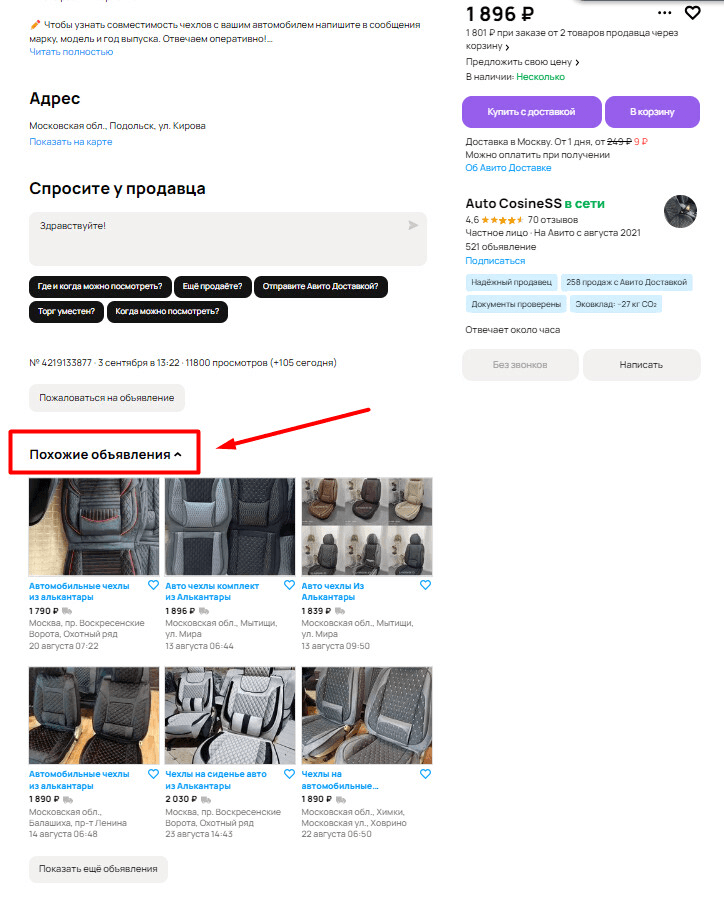
Task: Favorite the 1 790 ₽ seat covers listing
Action: point(153,585)
